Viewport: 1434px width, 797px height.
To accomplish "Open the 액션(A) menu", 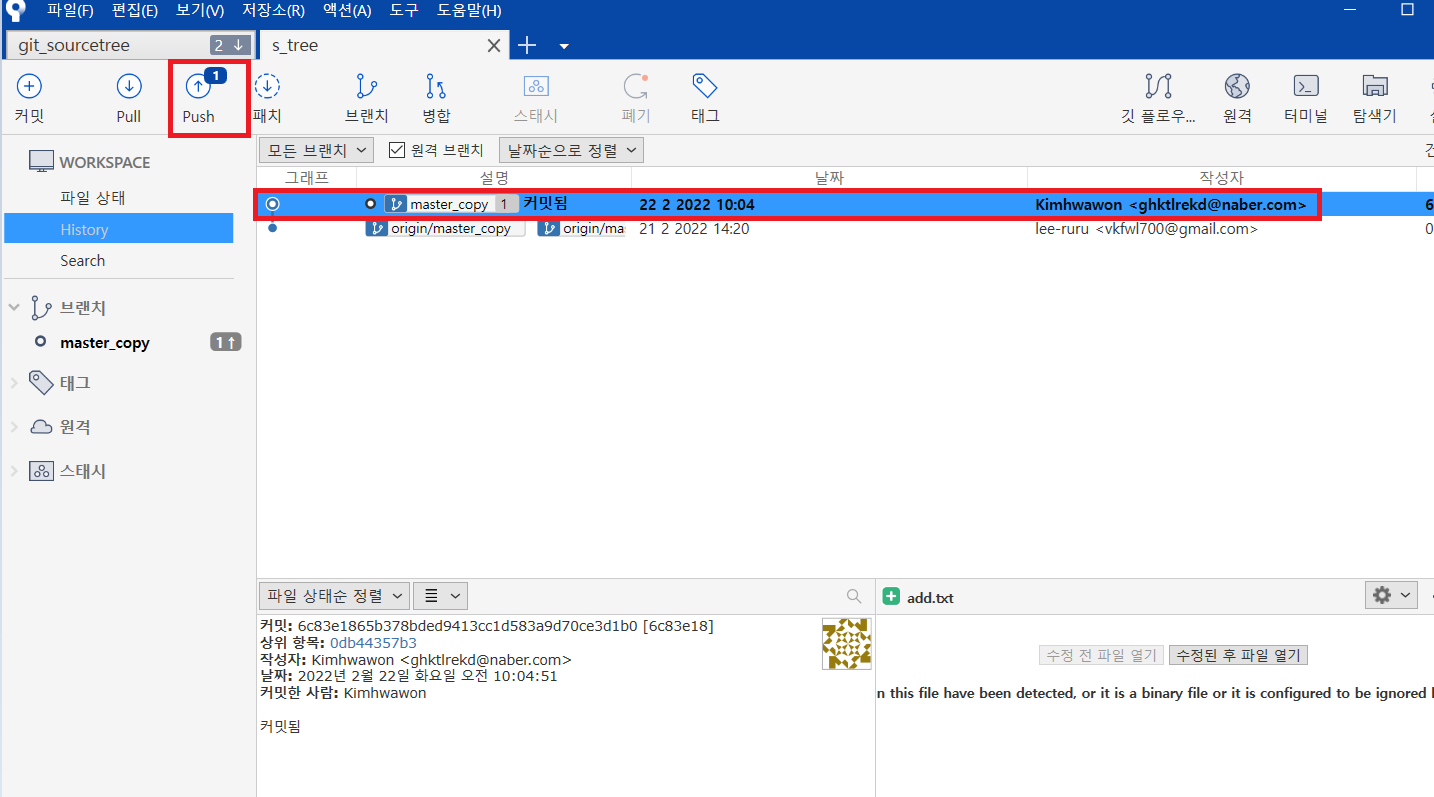I will point(347,11).
